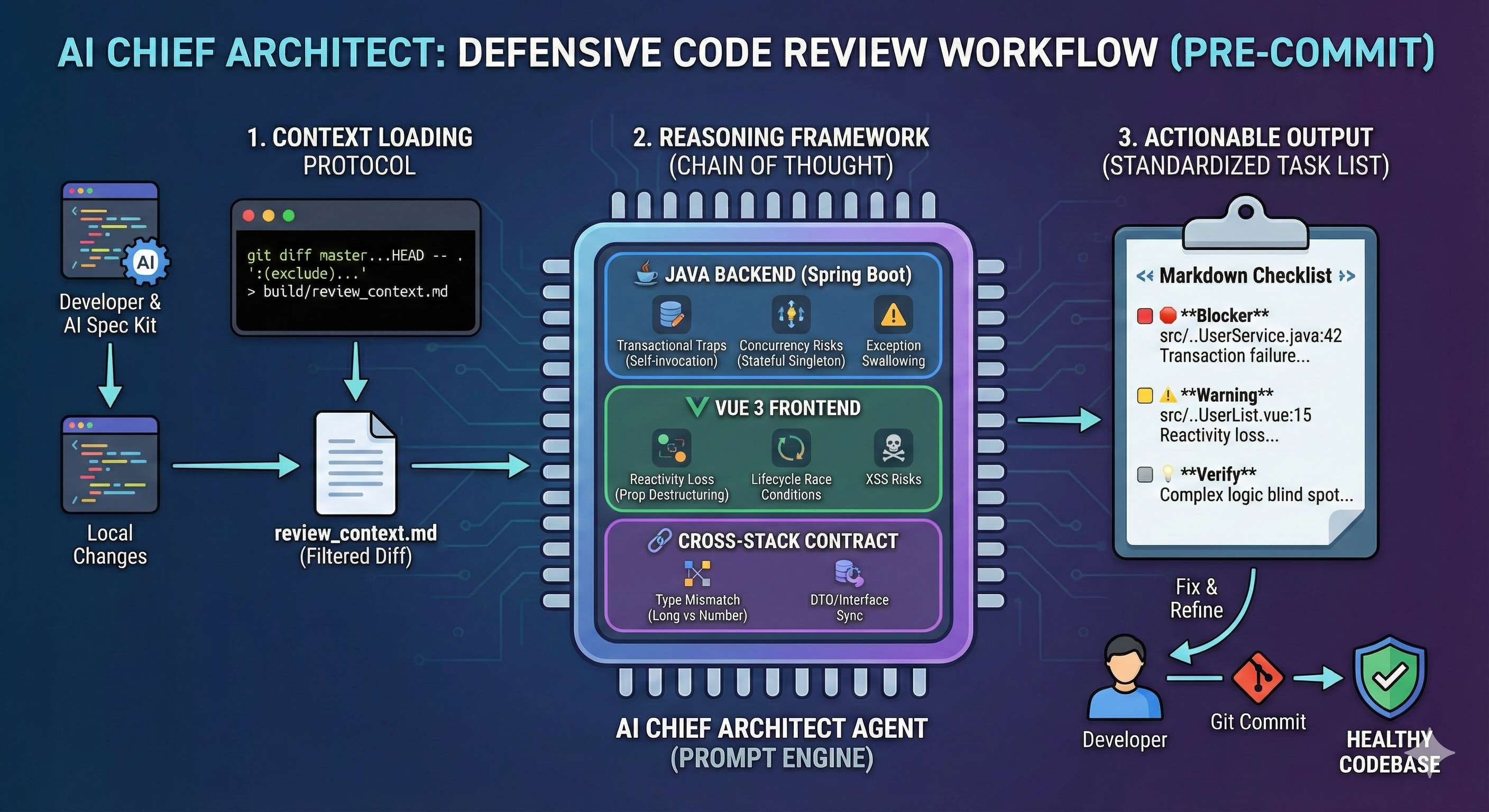1489x812 pixels.
Task: Click the Concurrency Risks icon
Action: (791, 315)
